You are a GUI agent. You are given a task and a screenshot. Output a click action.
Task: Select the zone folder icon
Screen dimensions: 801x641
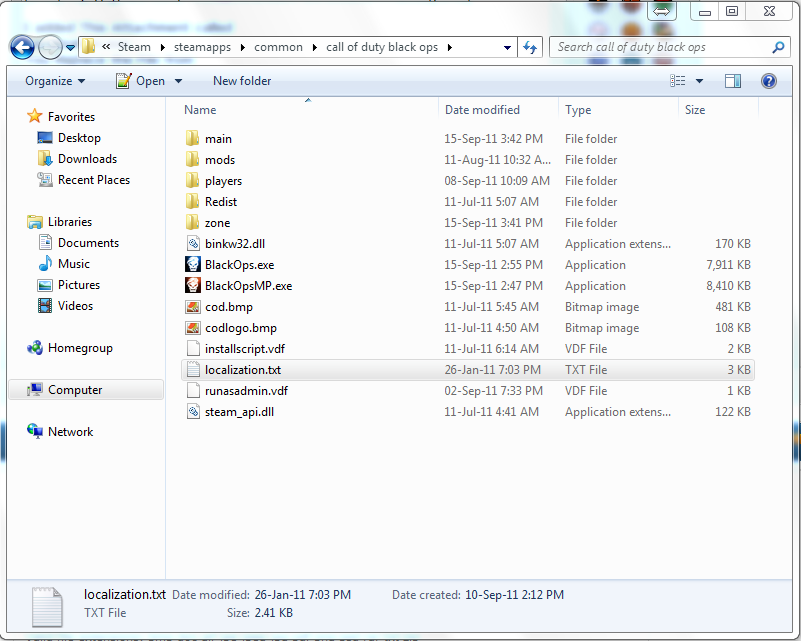[x=193, y=222]
